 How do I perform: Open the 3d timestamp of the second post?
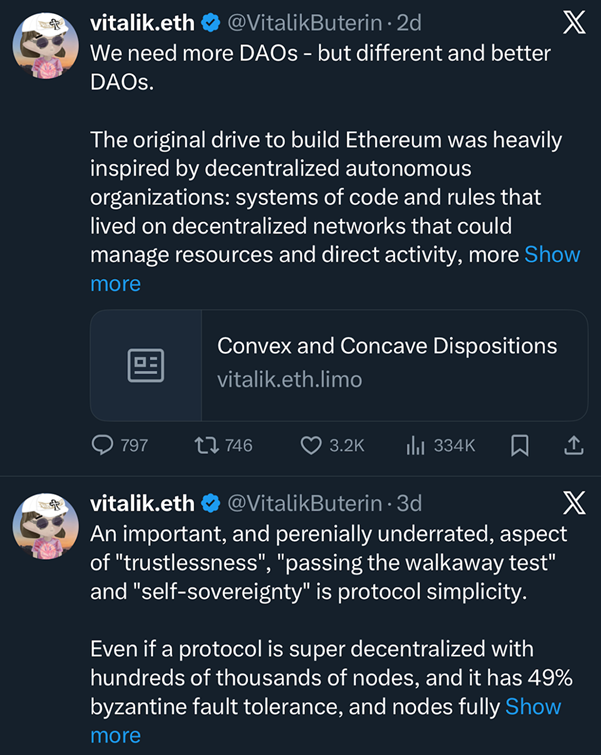click(x=410, y=502)
